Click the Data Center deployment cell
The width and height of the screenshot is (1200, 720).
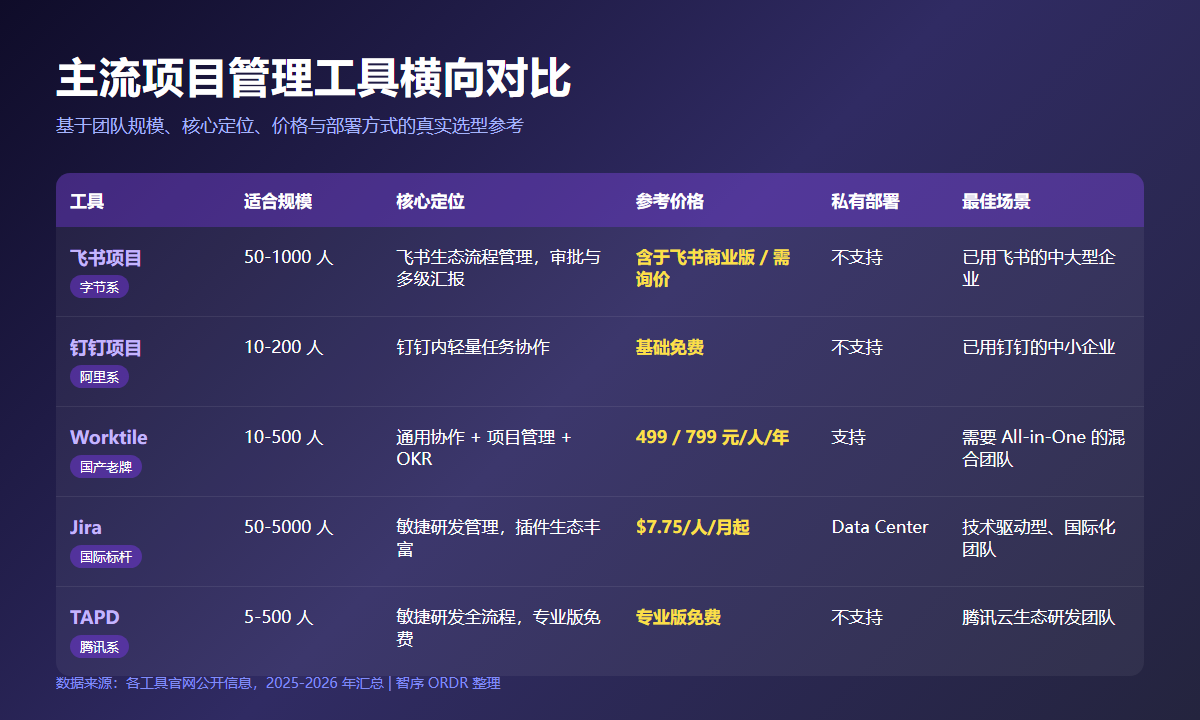(880, 527)
